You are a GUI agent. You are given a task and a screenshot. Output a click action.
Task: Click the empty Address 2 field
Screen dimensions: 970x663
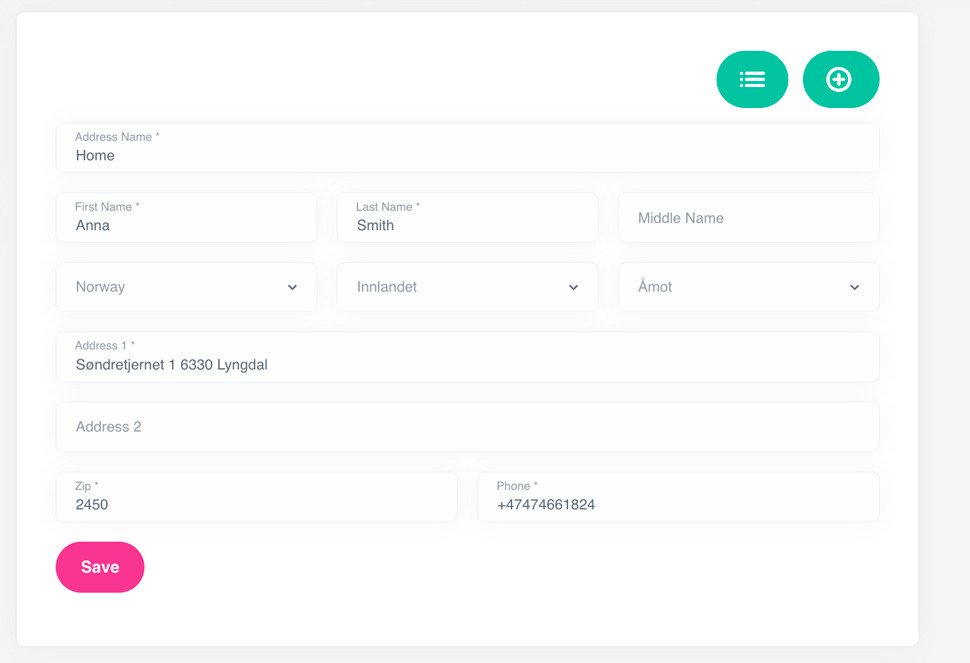467,427
